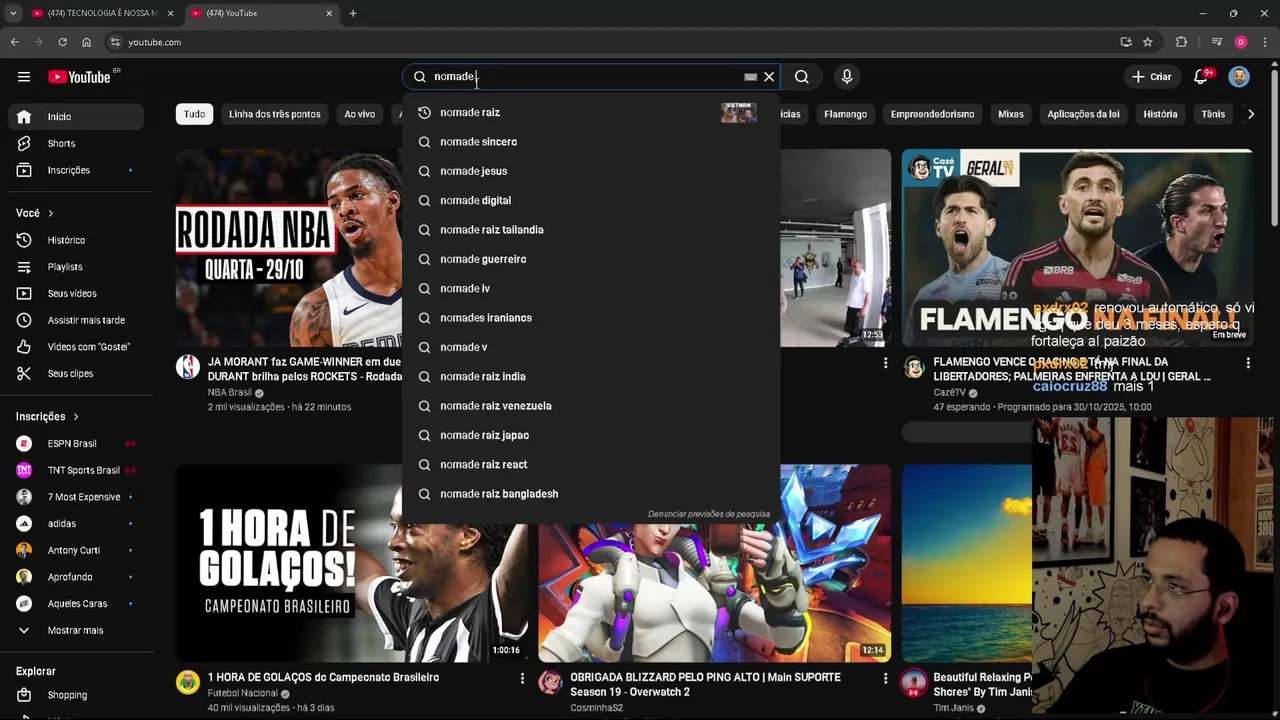Image resolution: width=1280 pixels, height=720 pixels.
Task: Click the search magnifier button
Action: click(802, 77)
